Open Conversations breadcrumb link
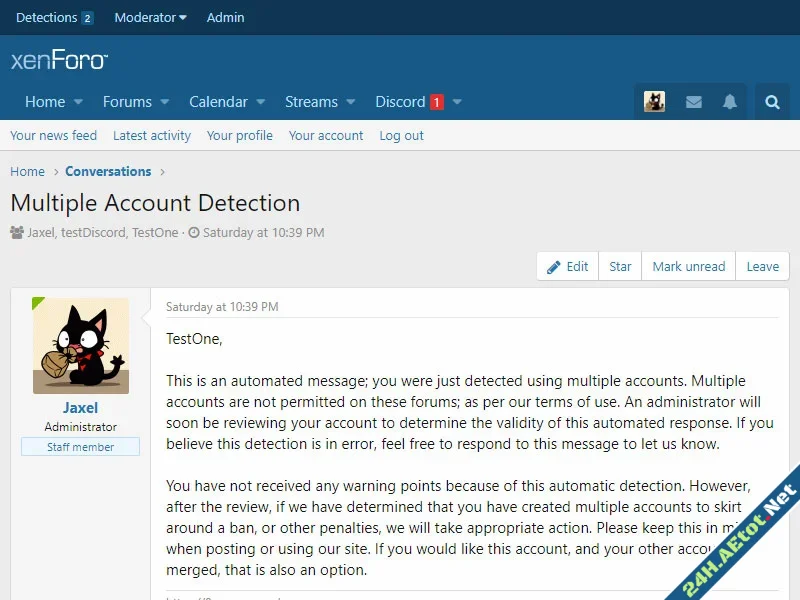Viewport: 800px width, 600px height. pos(108,172)
